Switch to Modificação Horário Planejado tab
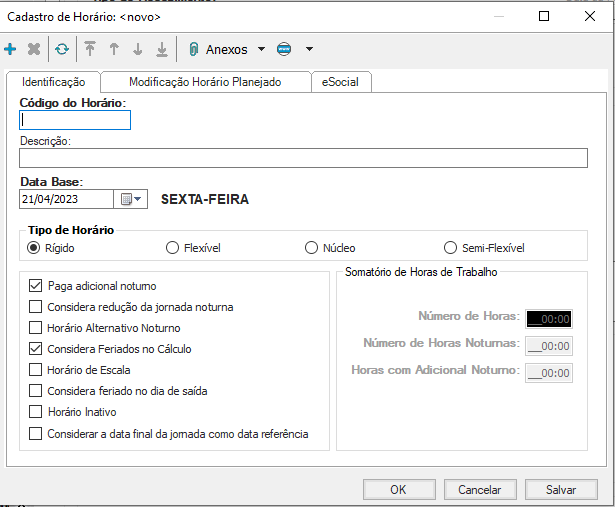Viewport: 615px width, 507px height. coord(205,82)
